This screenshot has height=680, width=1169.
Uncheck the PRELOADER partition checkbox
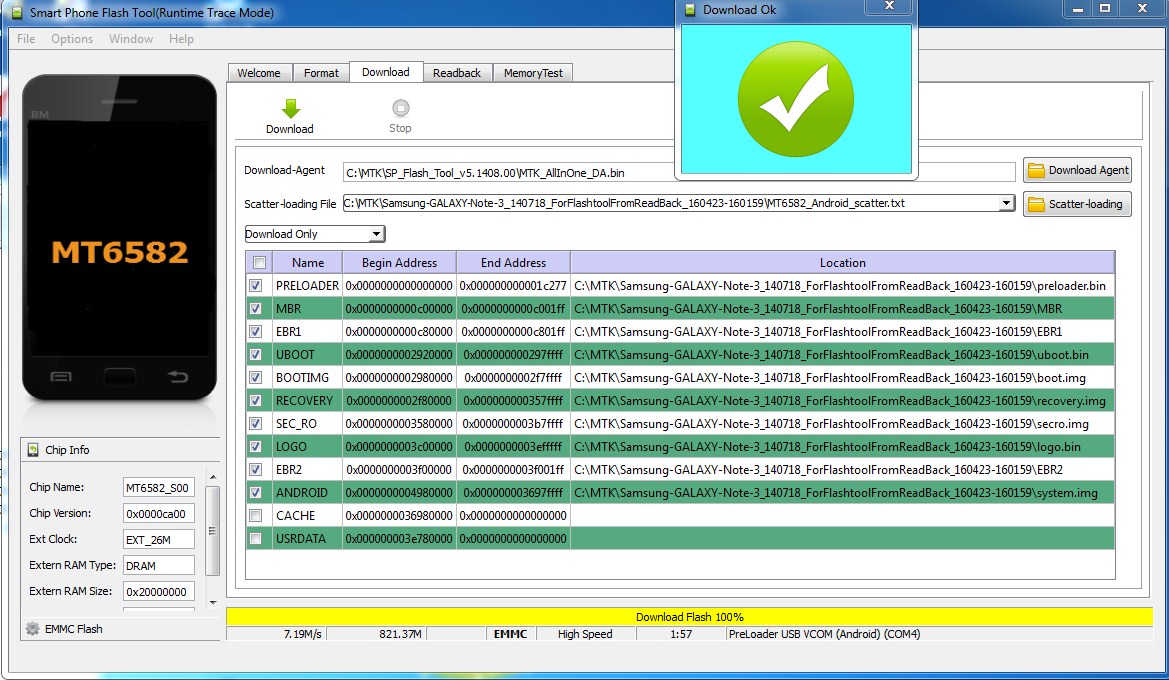[256, 286]
